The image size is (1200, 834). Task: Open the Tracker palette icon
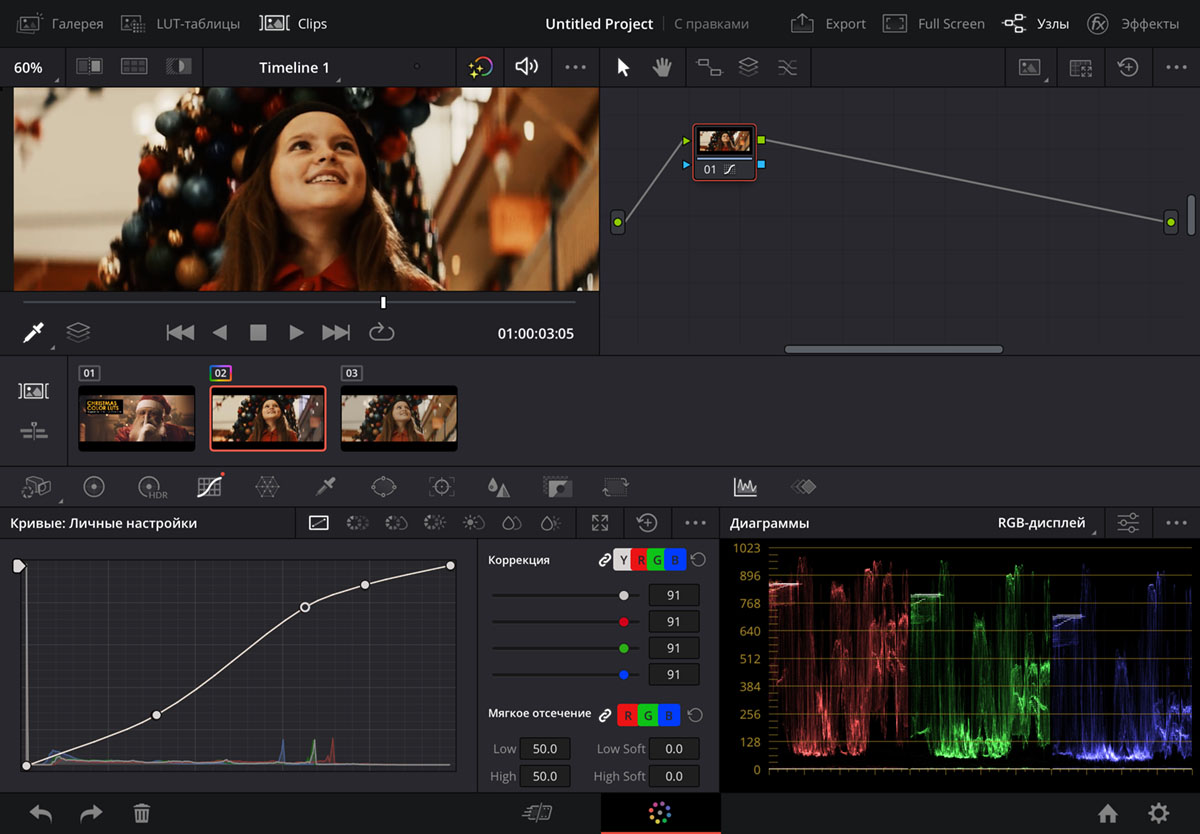(x=441, y=487)
